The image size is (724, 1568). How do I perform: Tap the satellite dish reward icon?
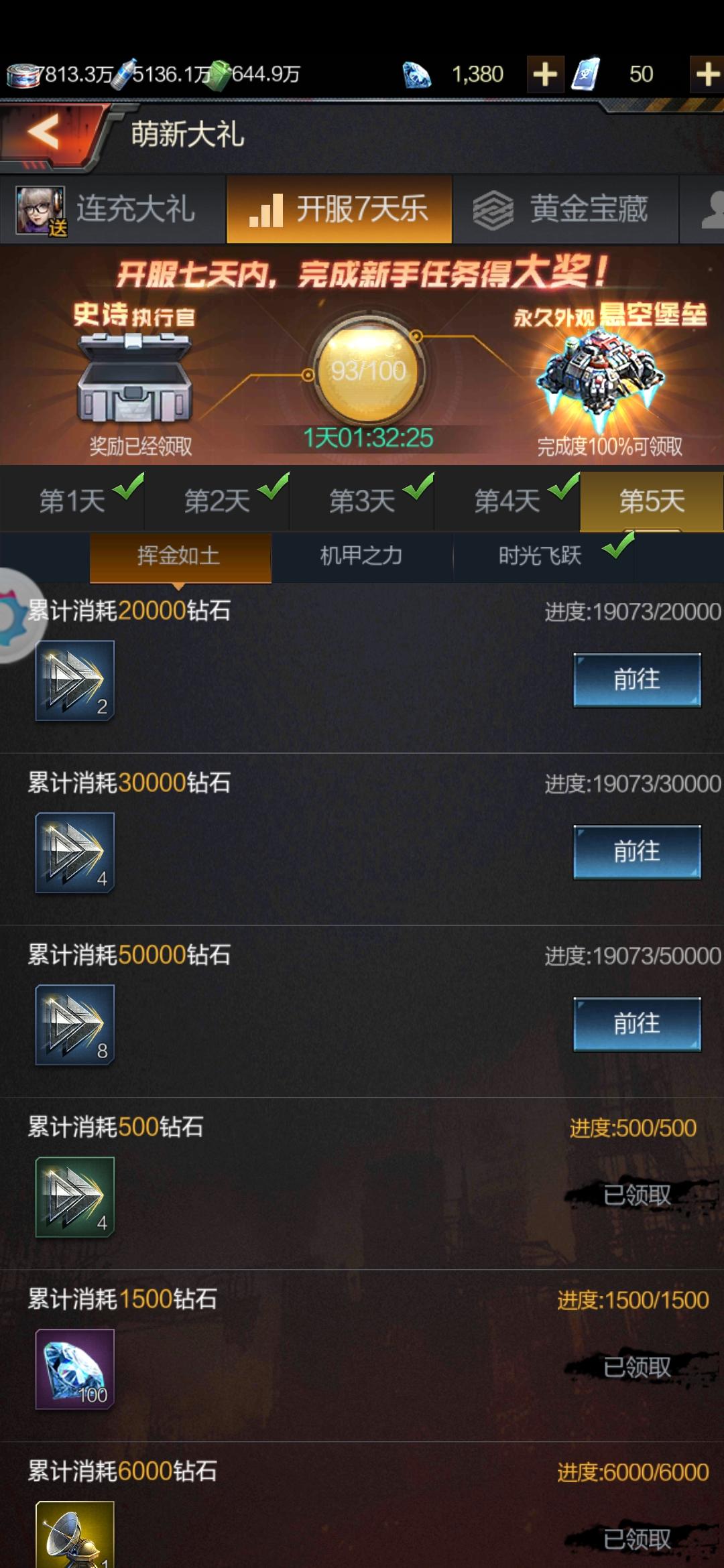pyautogui.click(x=74, y=1535)
